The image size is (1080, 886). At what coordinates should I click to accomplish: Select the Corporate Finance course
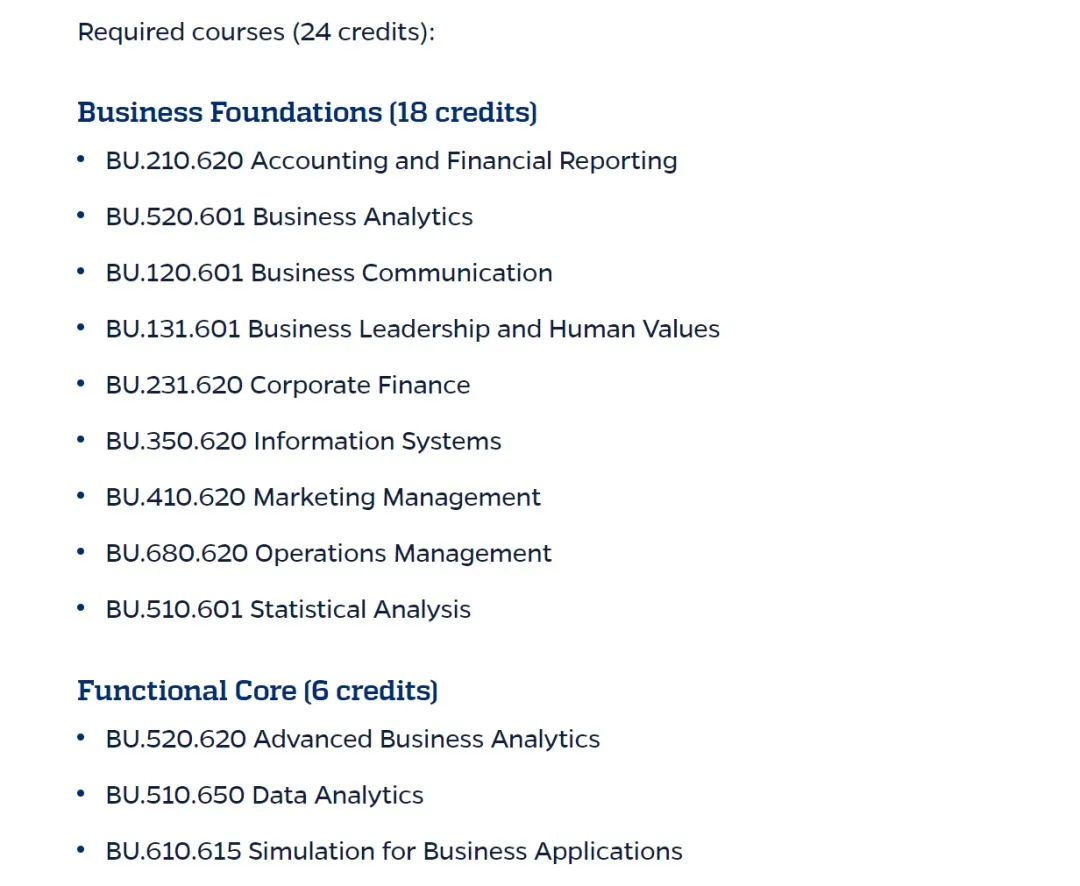click(288, 385)
